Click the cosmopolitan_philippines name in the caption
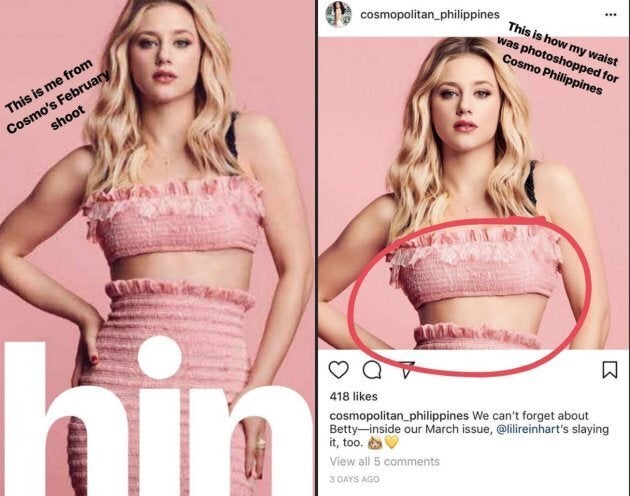The height and width of the screenshot is (496, 630). (x=399, y=415)
